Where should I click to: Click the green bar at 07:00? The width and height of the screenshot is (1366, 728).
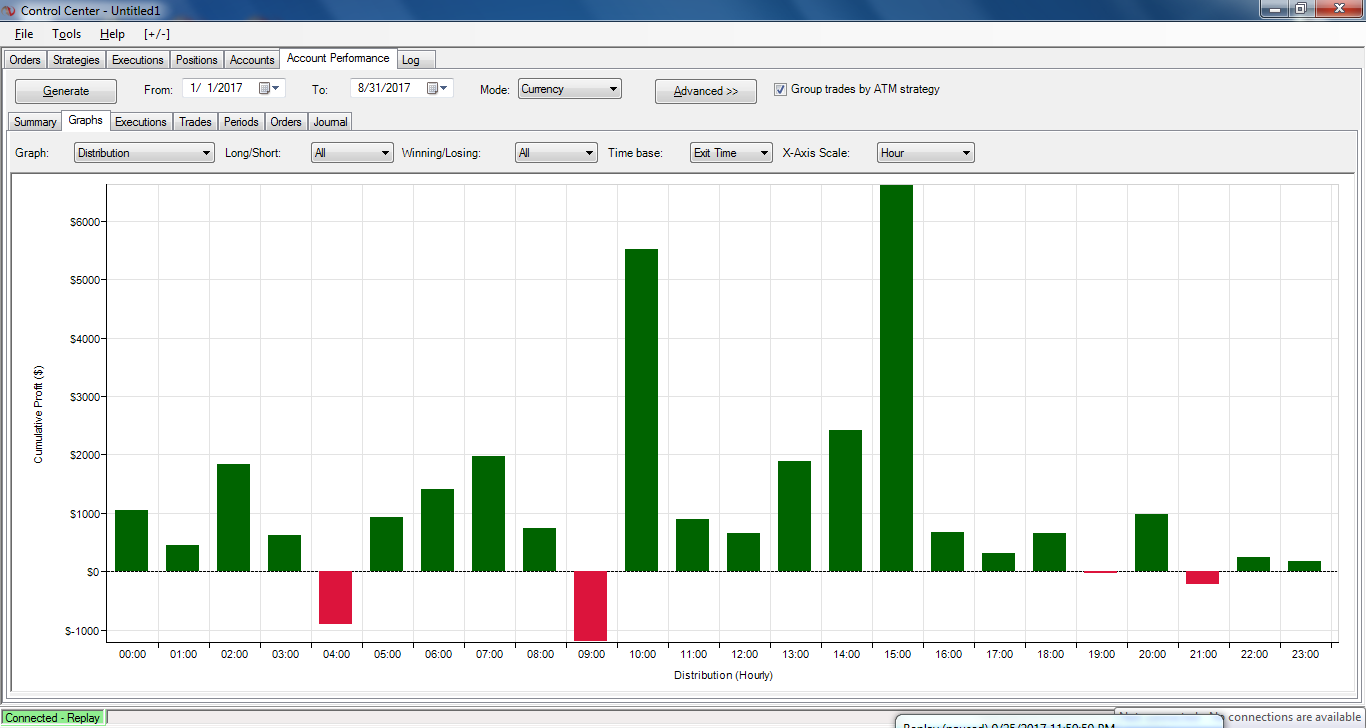[x=489, y=513]
